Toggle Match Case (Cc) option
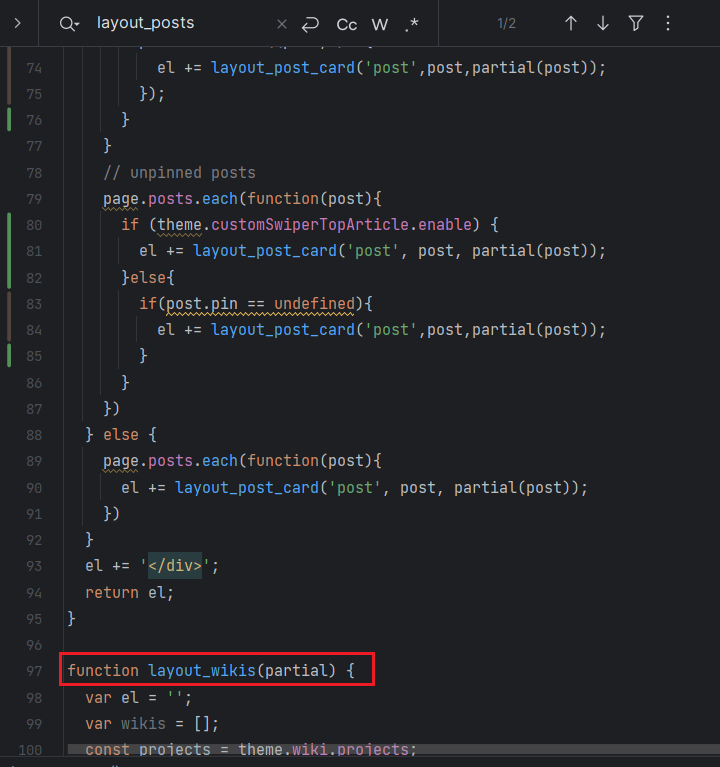Screen dimensions: 720x767 [x=347, y=23]
